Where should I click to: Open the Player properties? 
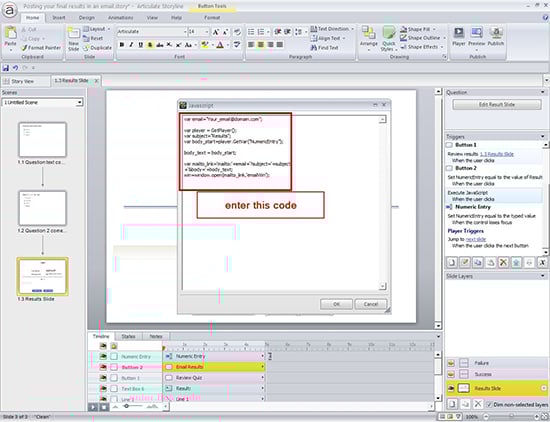(x=458, y=37)
